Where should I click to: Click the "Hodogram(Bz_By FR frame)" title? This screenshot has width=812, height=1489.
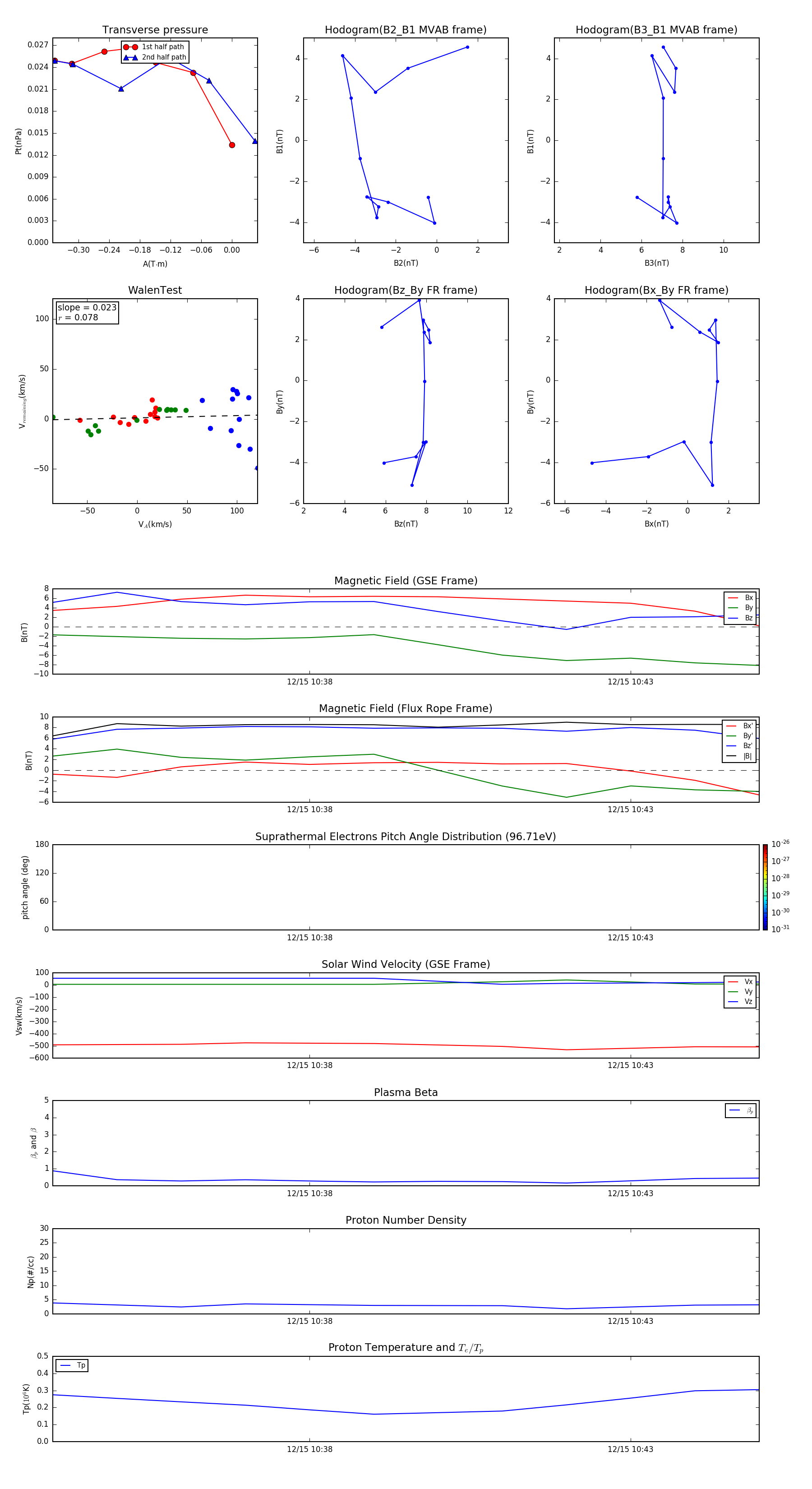coord(406,290)
